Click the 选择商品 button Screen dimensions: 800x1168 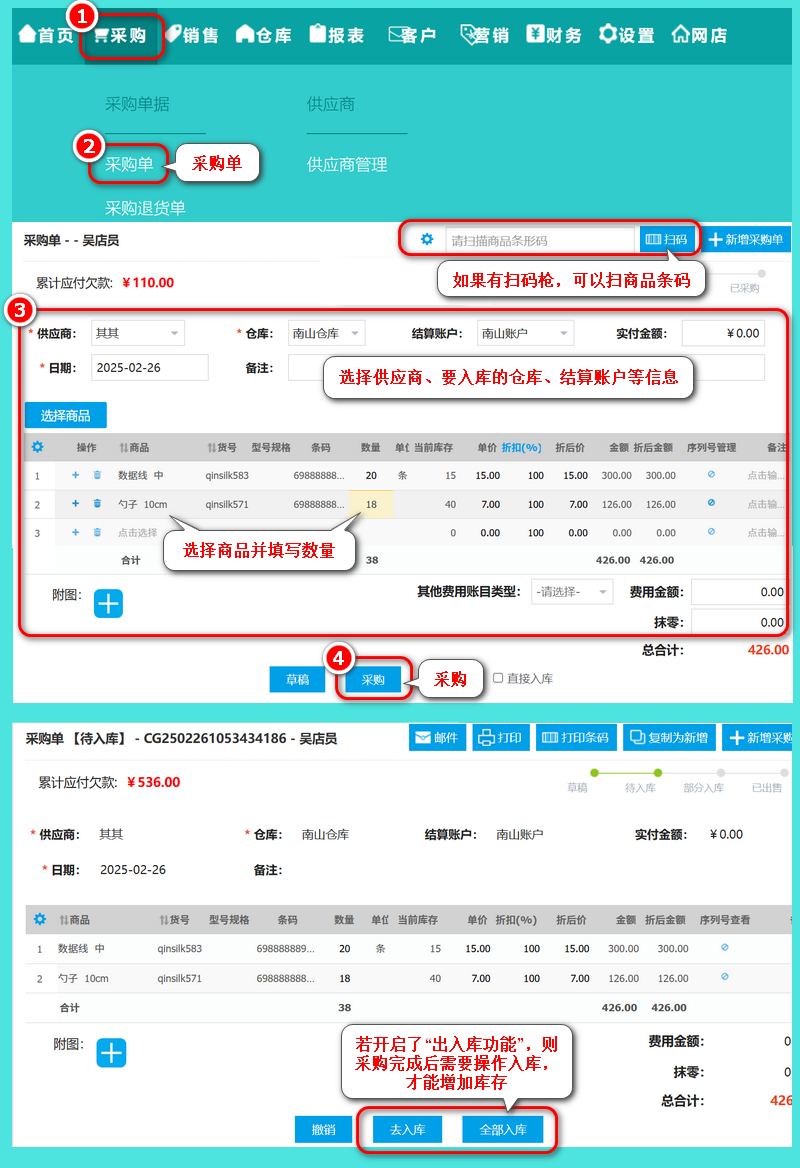[x=66, y=415]
